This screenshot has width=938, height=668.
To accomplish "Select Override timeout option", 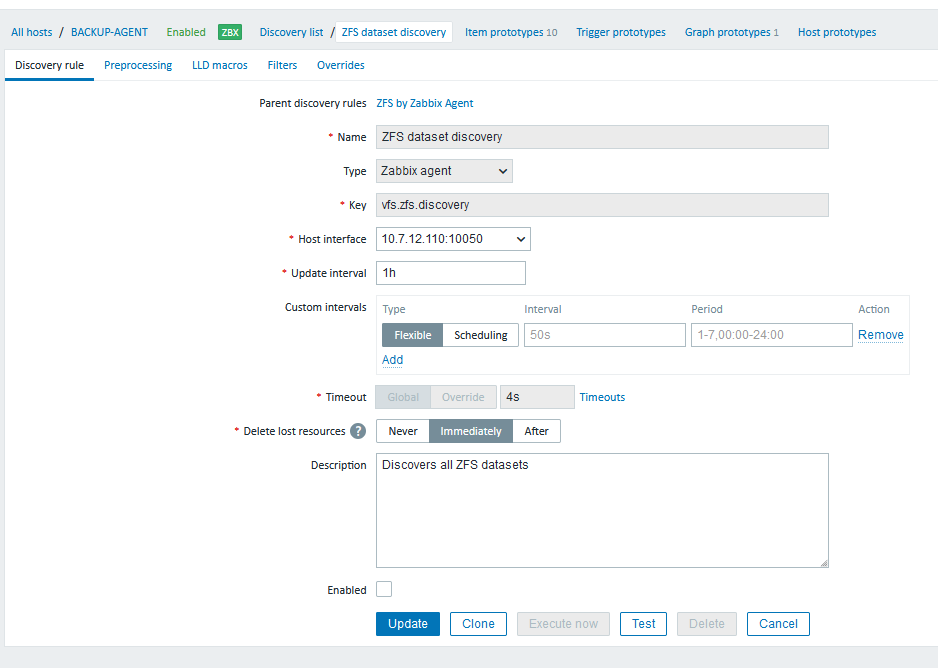I will point(463,397).
